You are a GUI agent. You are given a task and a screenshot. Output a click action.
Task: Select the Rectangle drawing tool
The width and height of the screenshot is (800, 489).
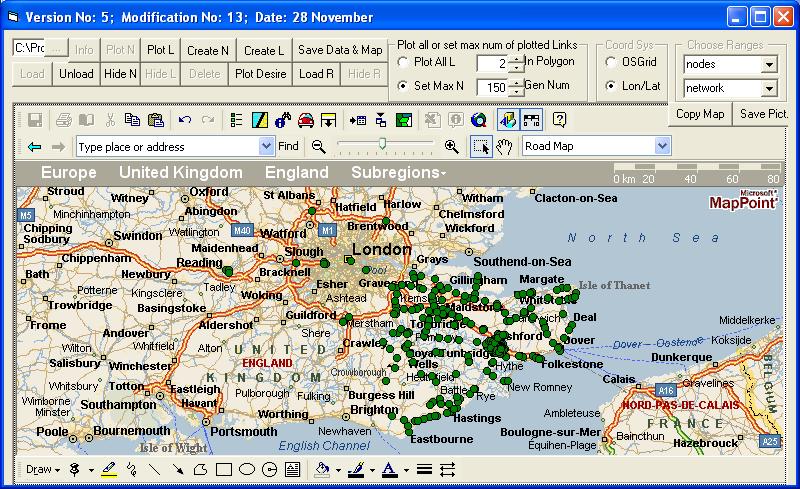[223, 470]
